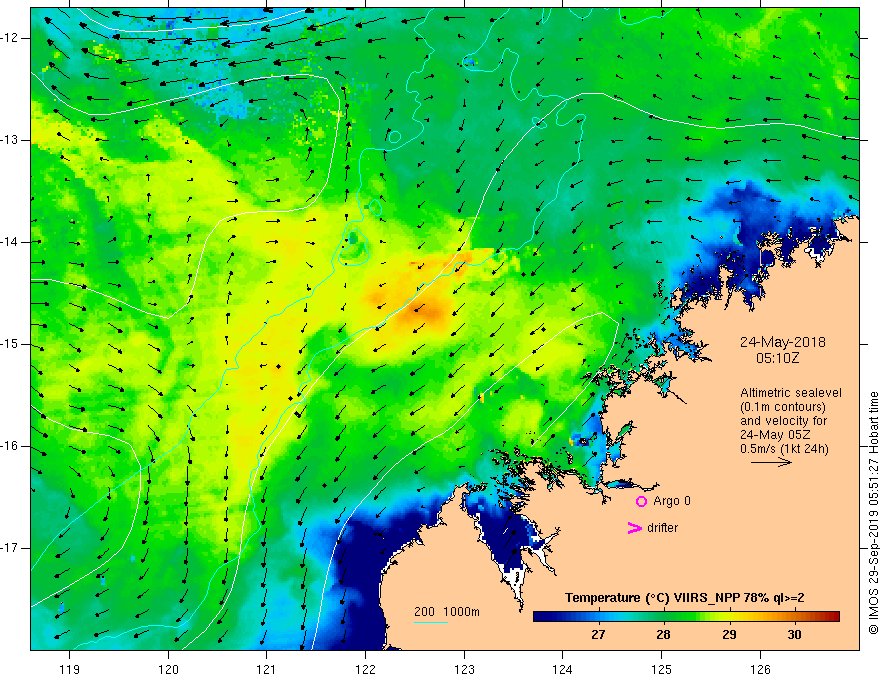Image resolution: width=880 pixels, height=680 pixels.
Task: Click the longitude label 121
Action: click(267, 669)
